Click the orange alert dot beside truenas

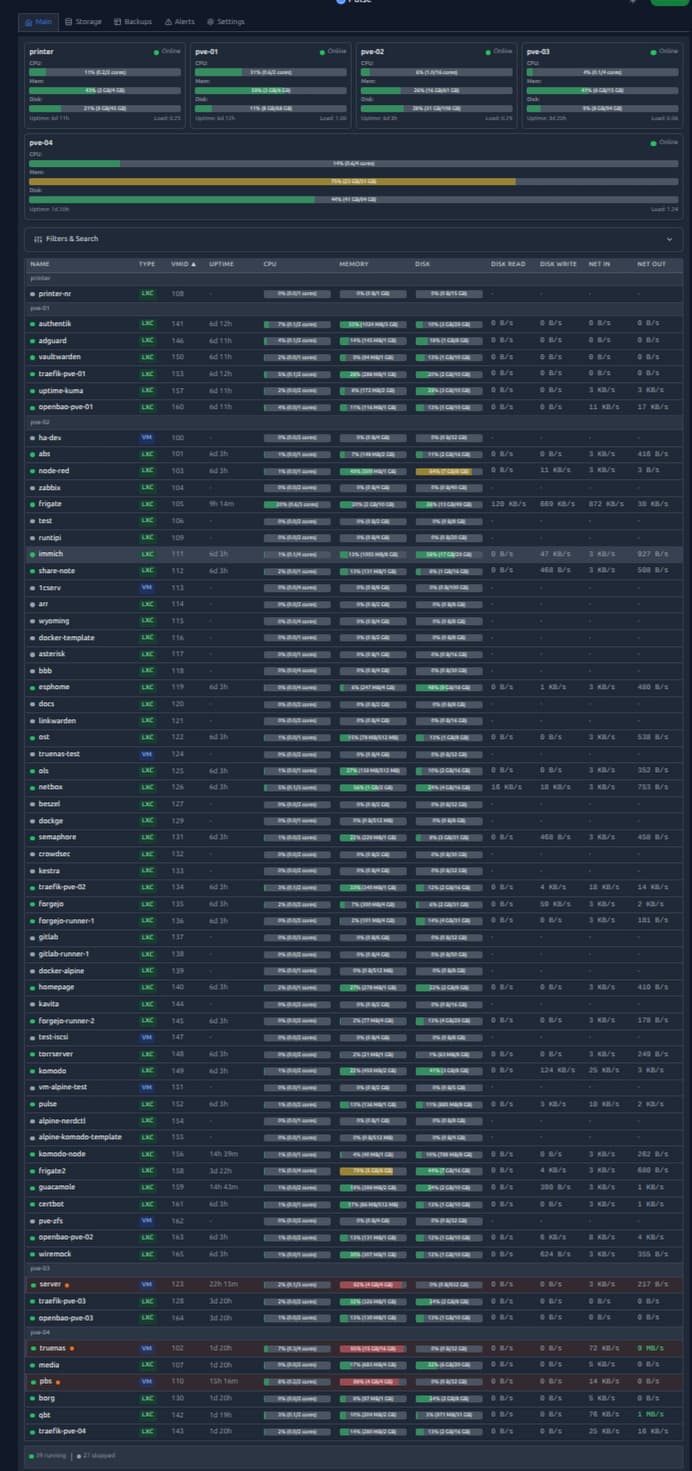tap(72, 1348)
